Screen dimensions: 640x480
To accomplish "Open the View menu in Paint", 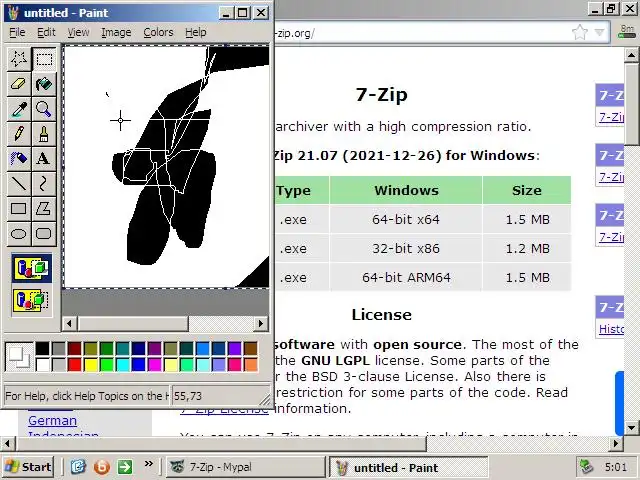I will [78, 32].
